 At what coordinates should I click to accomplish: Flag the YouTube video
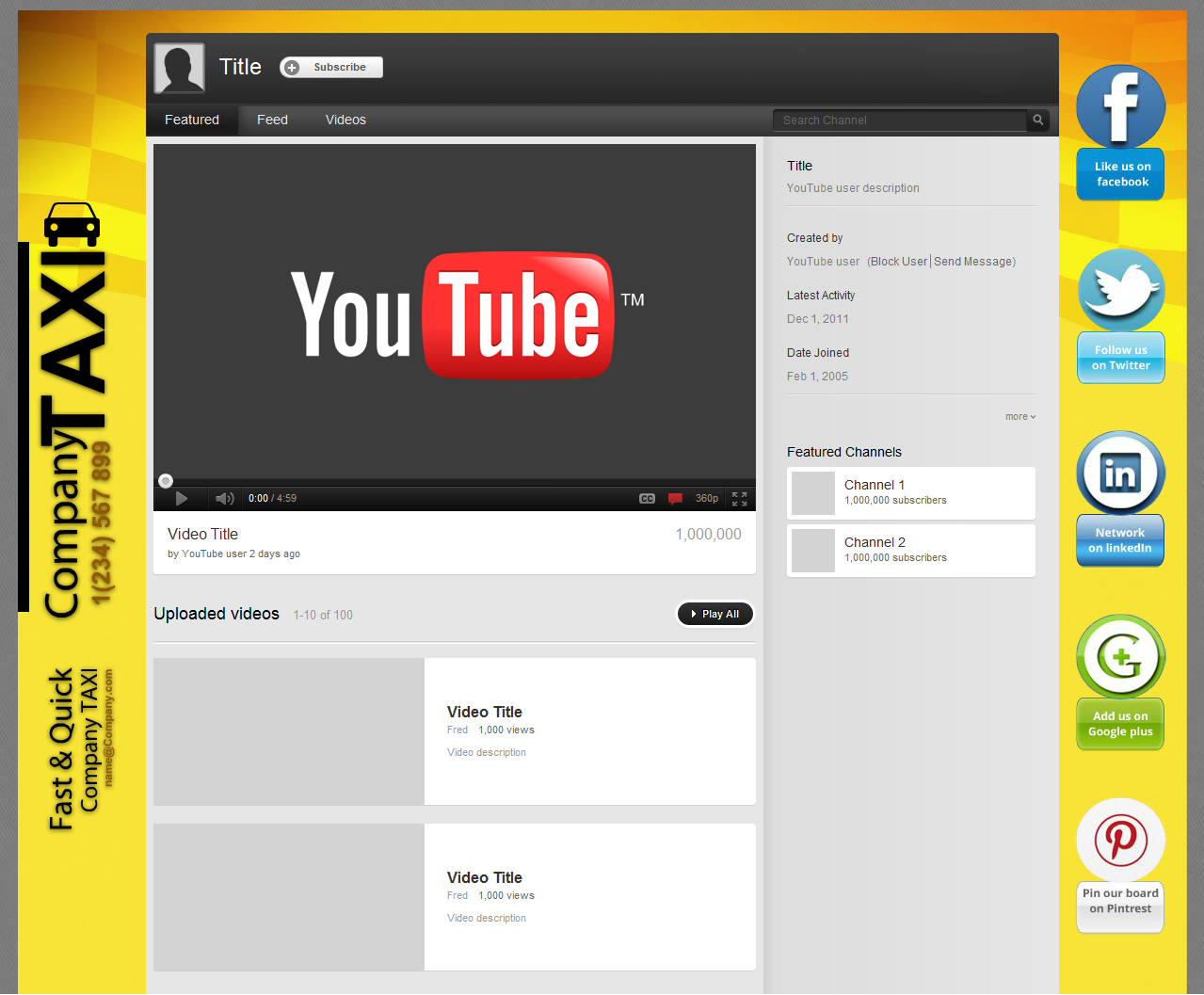click(676, 498)
